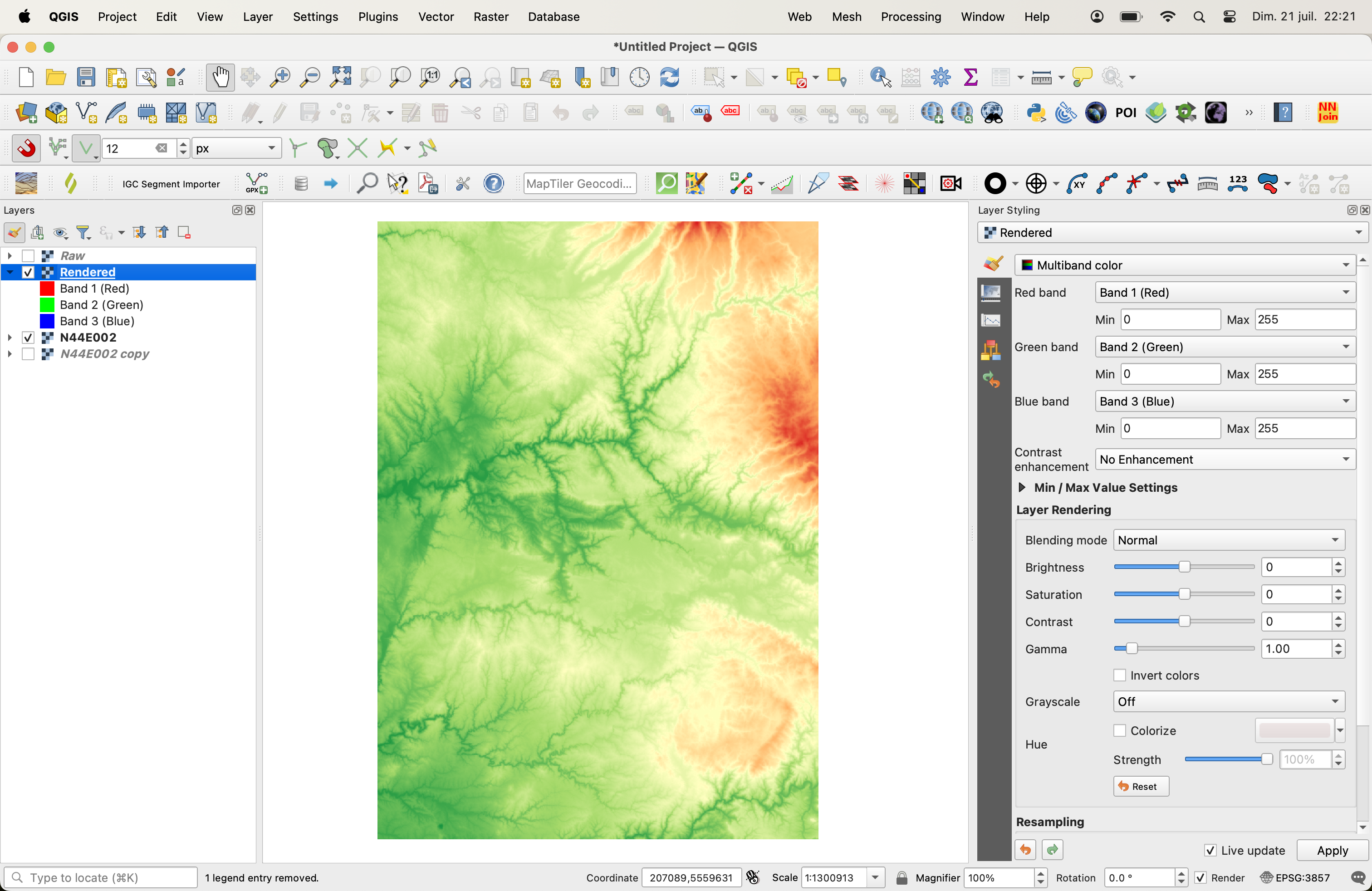This screenshot has width=1372, height=891.
Task: Open the renderer type Multiband color dropdown
Action: tap(1185, 265)
